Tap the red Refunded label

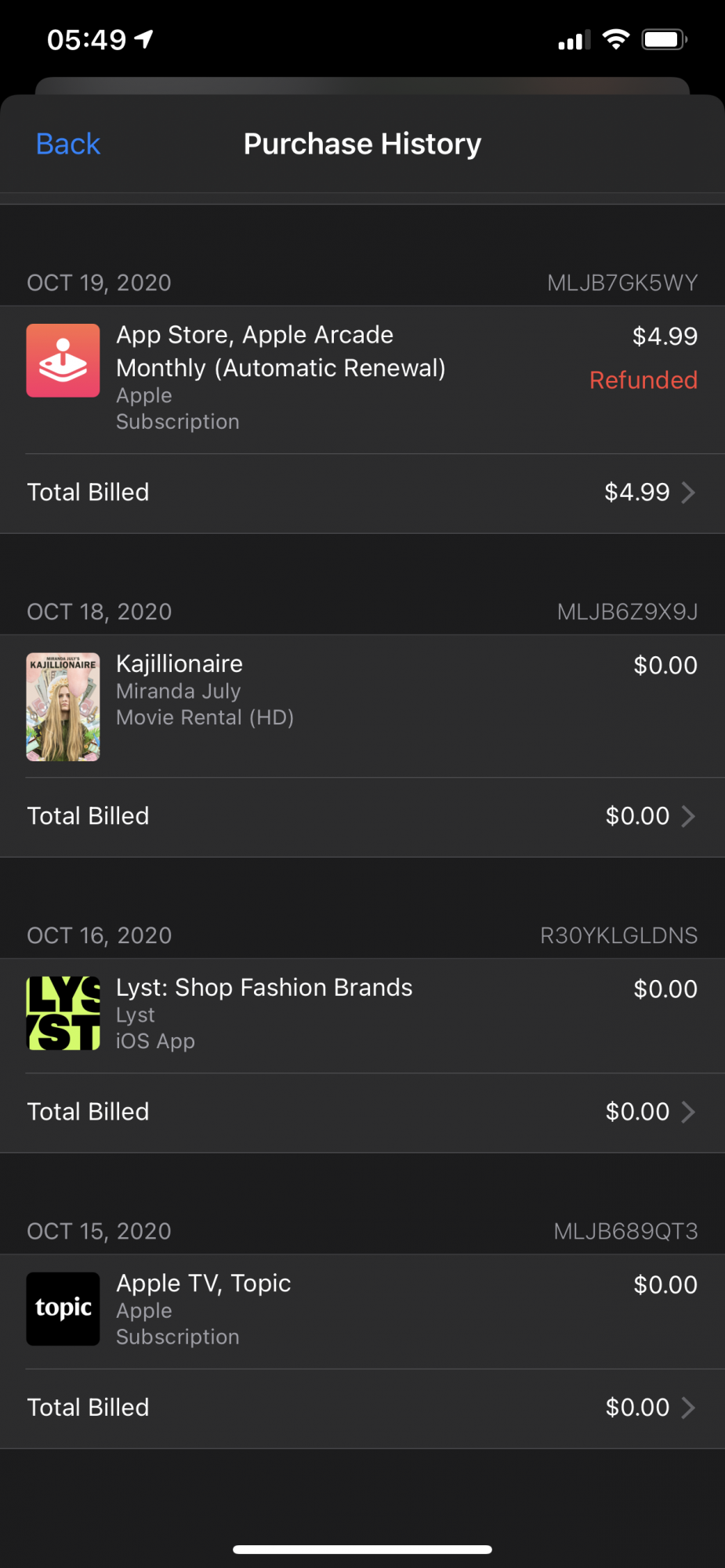[643, 380]
